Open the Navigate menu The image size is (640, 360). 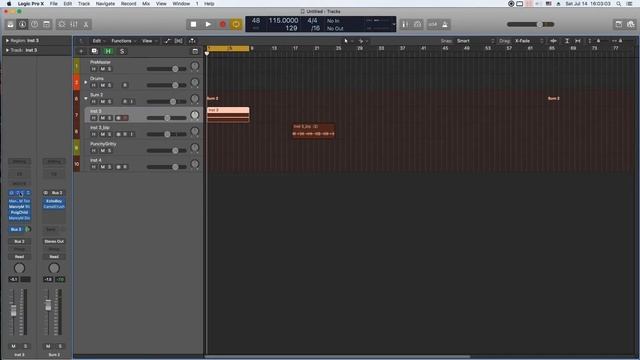click(105, 4)
